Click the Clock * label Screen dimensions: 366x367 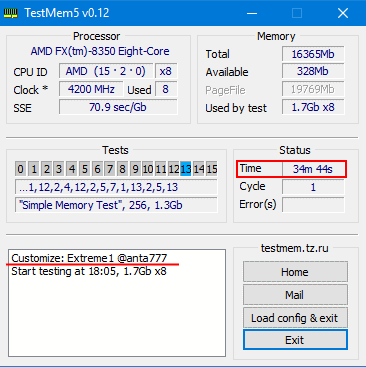[x=31, y=90]
